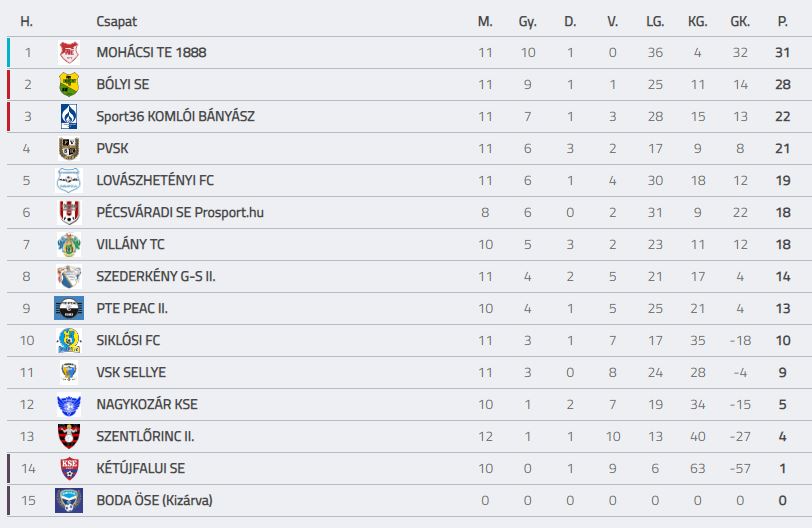Open the VSK SELLYE team page
The width and height of the screenshot is (812, 528).
(131, 373)
